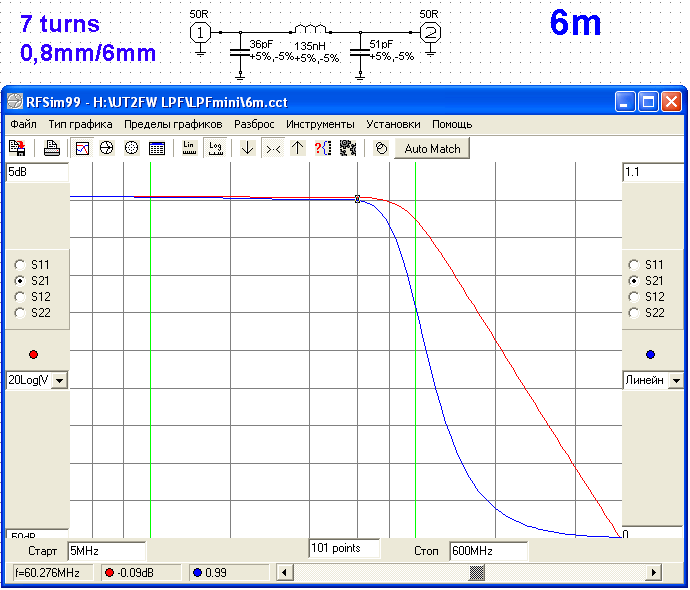The image size is (690, 590).
Task: Open the 20Log left scale dropdown
Action: [58, 381]
